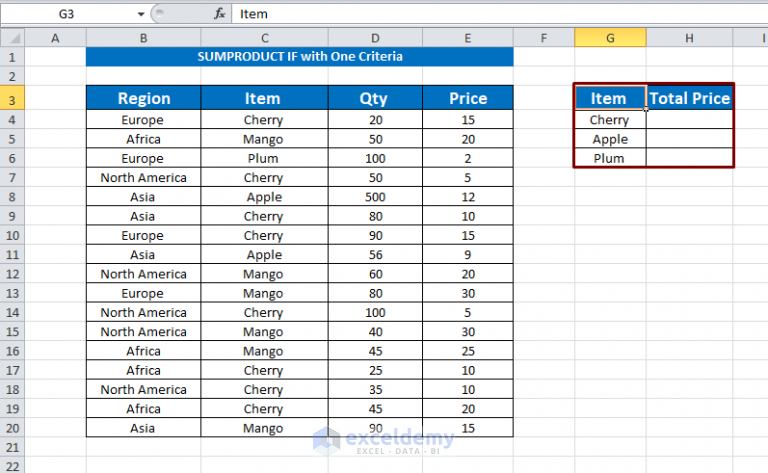The width and height of the screenshot is (768, 473).
Task: Select quantity '90' in row 10
Action: (375, 235)
